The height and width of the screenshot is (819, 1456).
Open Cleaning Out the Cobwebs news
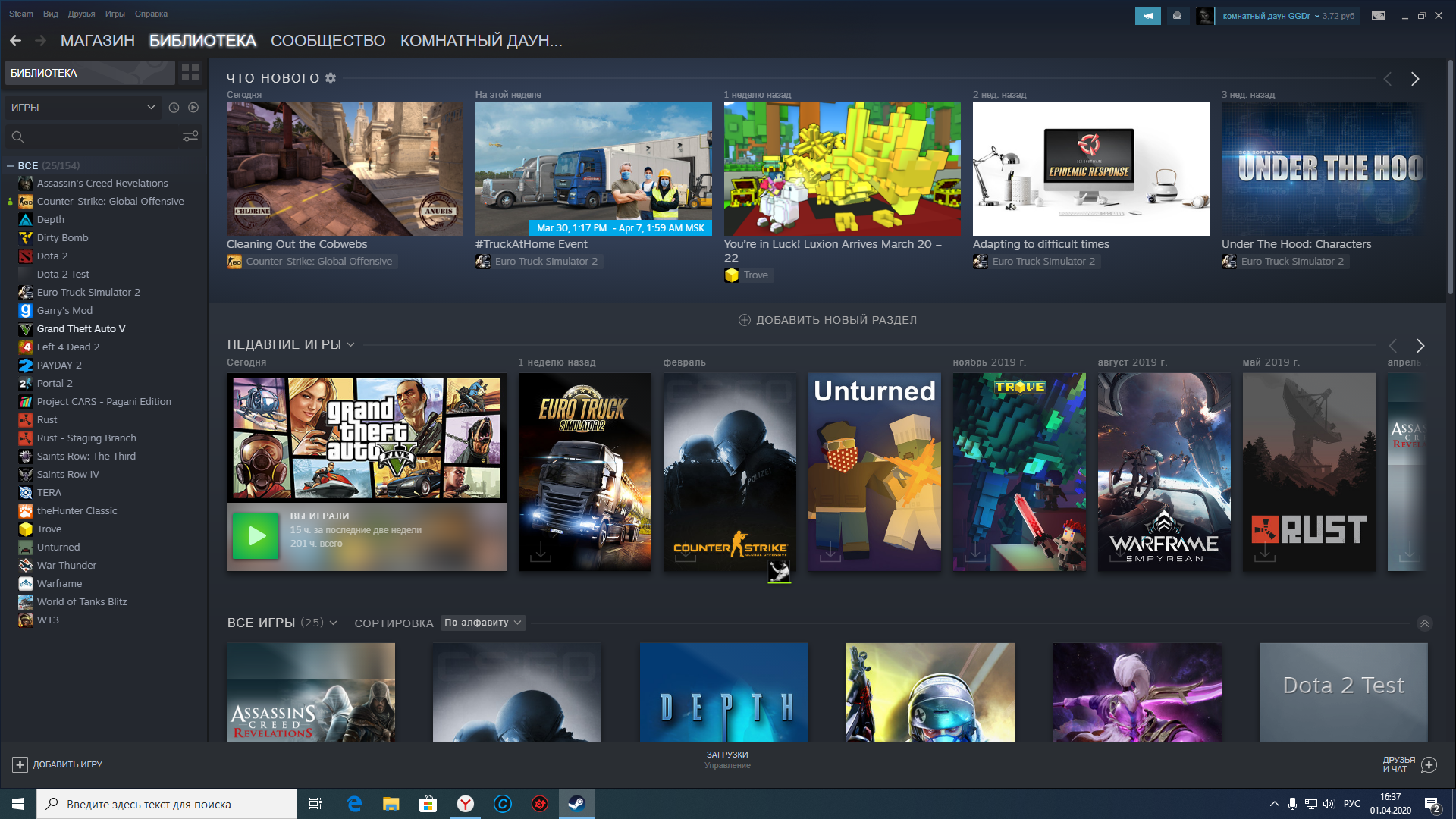345,169
